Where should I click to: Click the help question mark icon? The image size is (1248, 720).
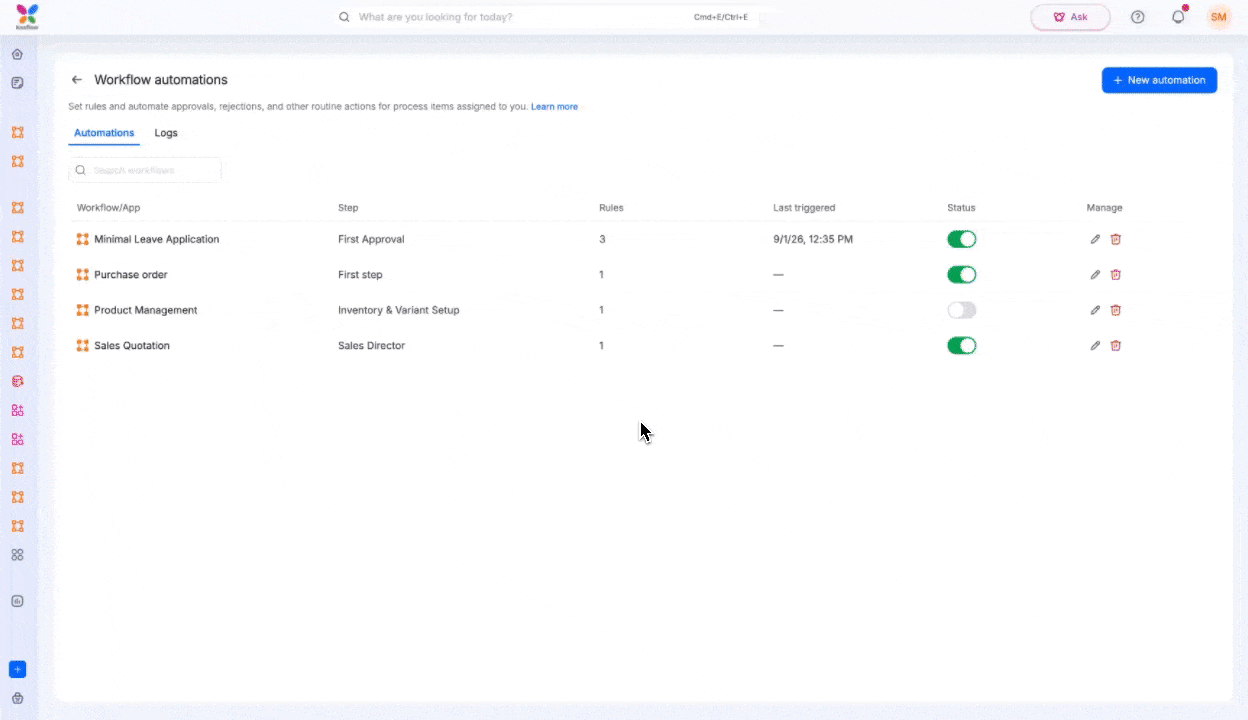pos(1137,17)
